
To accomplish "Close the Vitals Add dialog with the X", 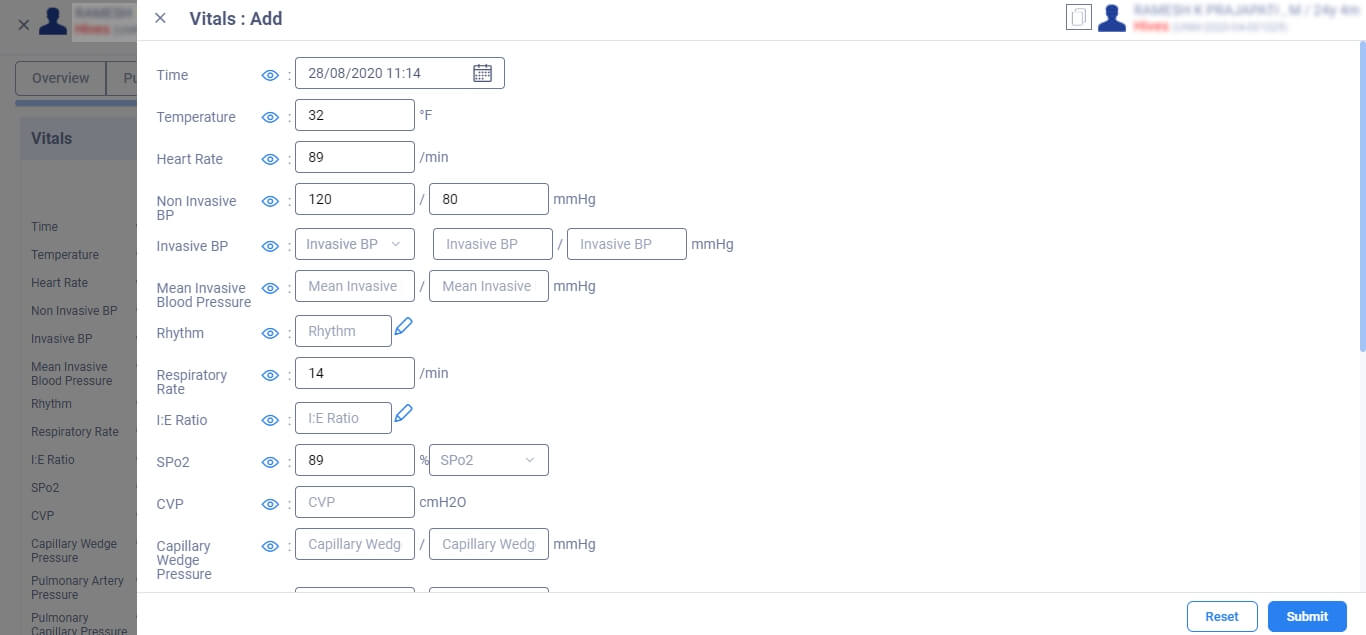I will click(160, 18).
